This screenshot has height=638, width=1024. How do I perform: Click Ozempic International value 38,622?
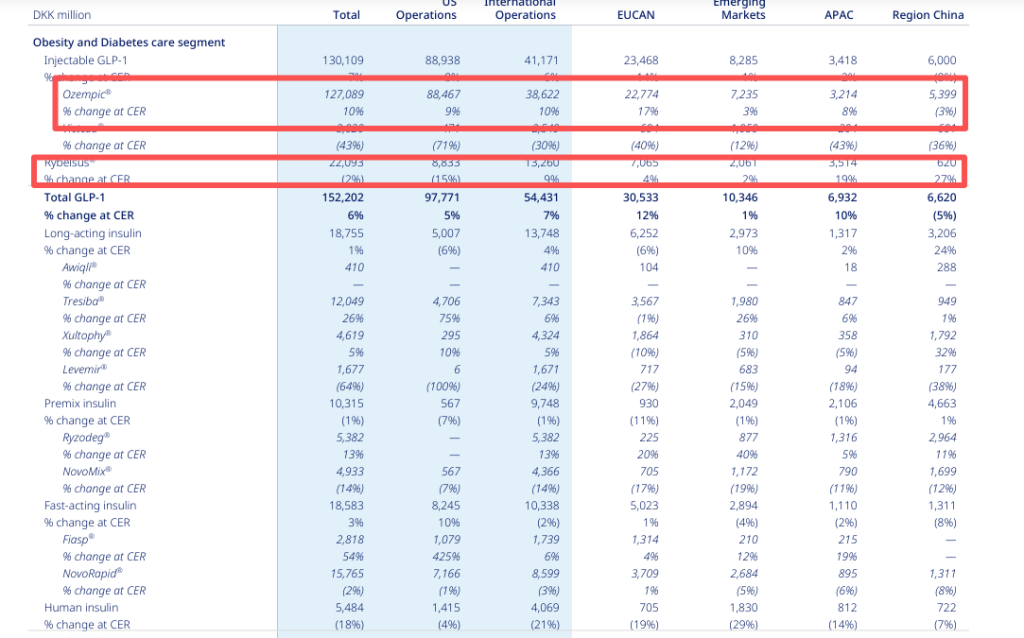pyautogui.click(x=542, y=94)
